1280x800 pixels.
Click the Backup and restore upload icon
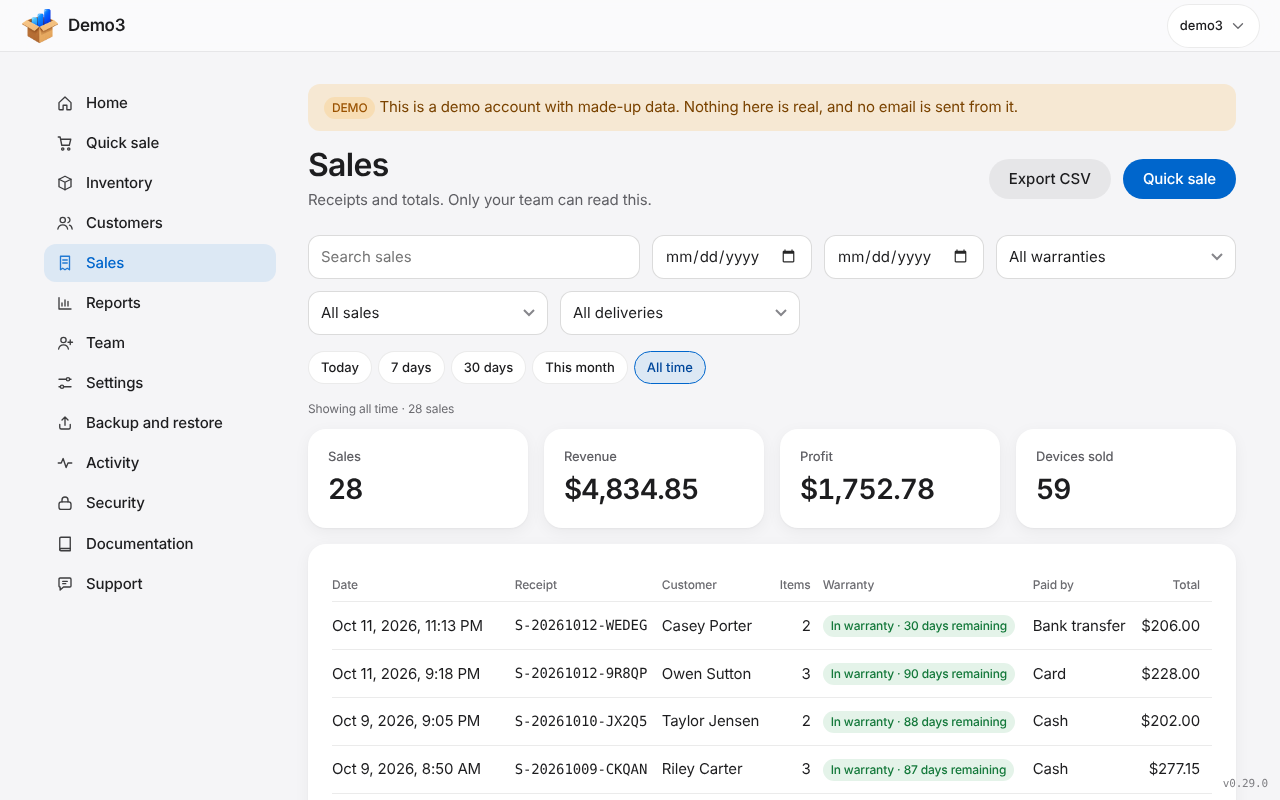(65, 423)
